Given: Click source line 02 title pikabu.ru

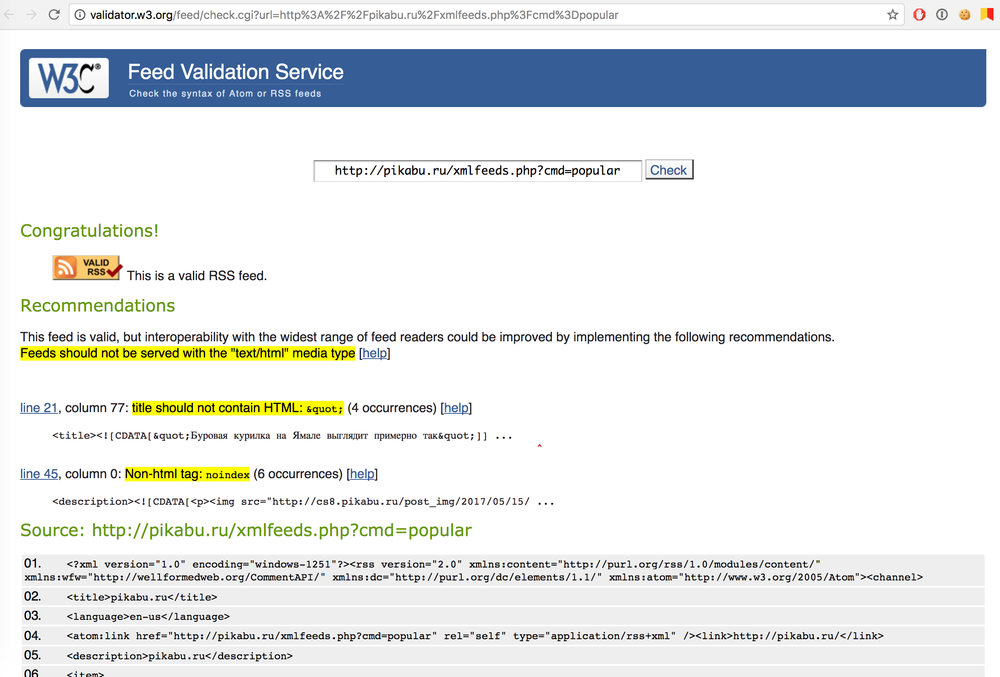Looking at the screenshot, I should (x=503, y=597).
